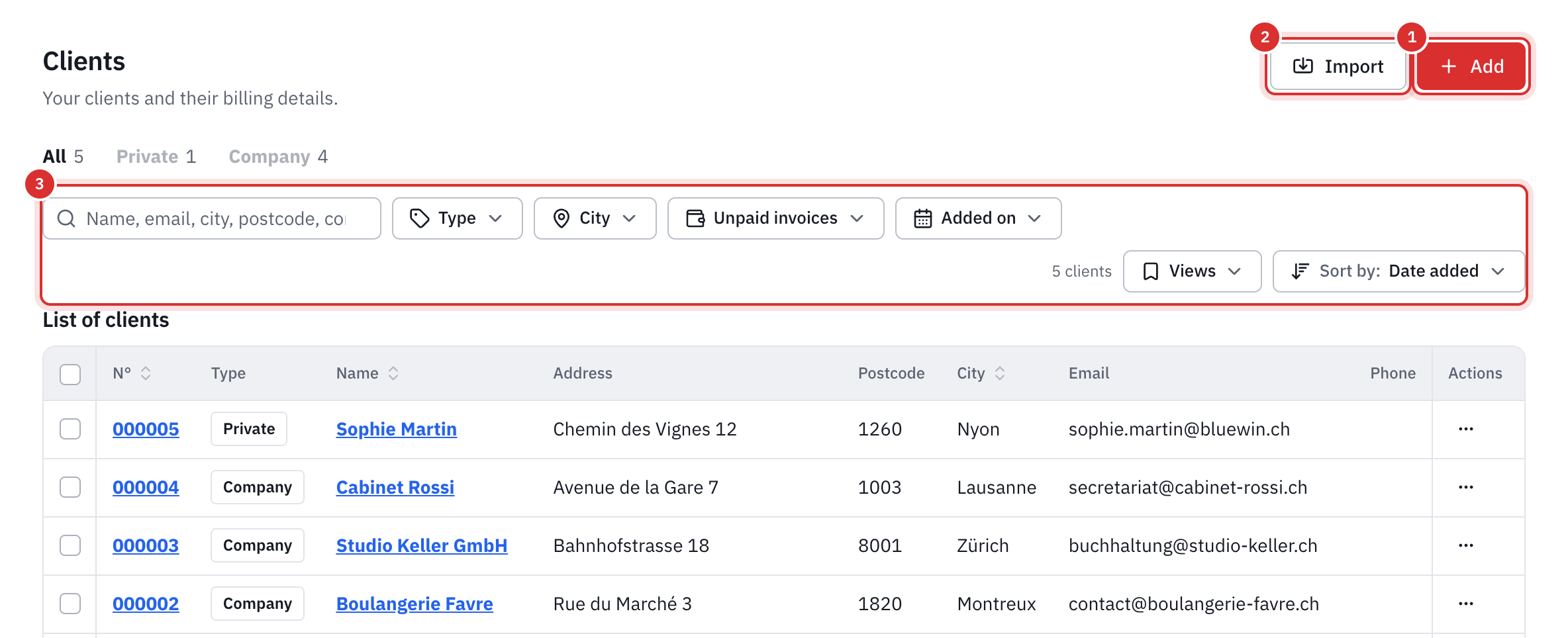Viewport: 1568px width, 638px height.
Task: Focus the client search field
Action: [x=212, y=218]
